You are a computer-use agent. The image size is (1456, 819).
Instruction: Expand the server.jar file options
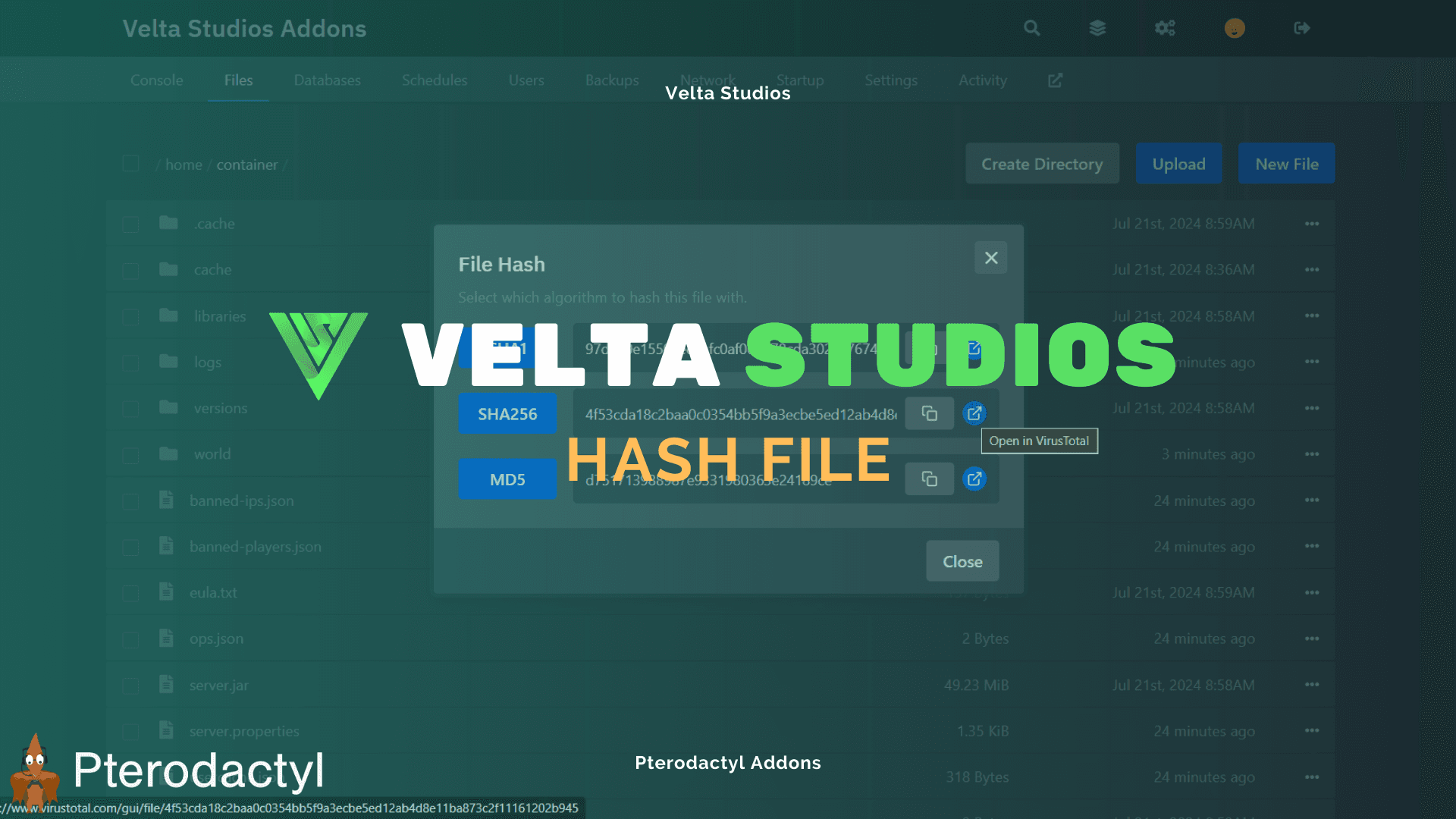tap(1312, 685)
